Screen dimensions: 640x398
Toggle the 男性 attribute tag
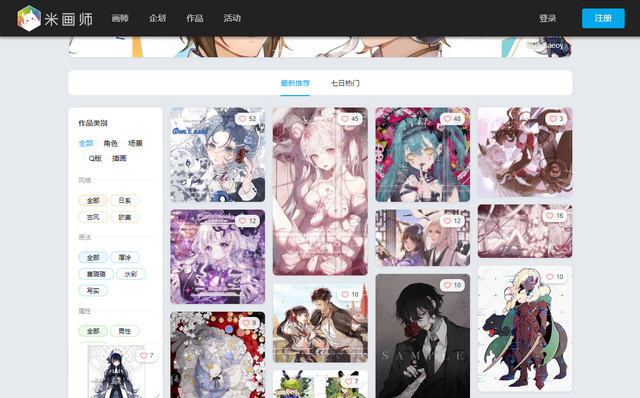[124, 331]
